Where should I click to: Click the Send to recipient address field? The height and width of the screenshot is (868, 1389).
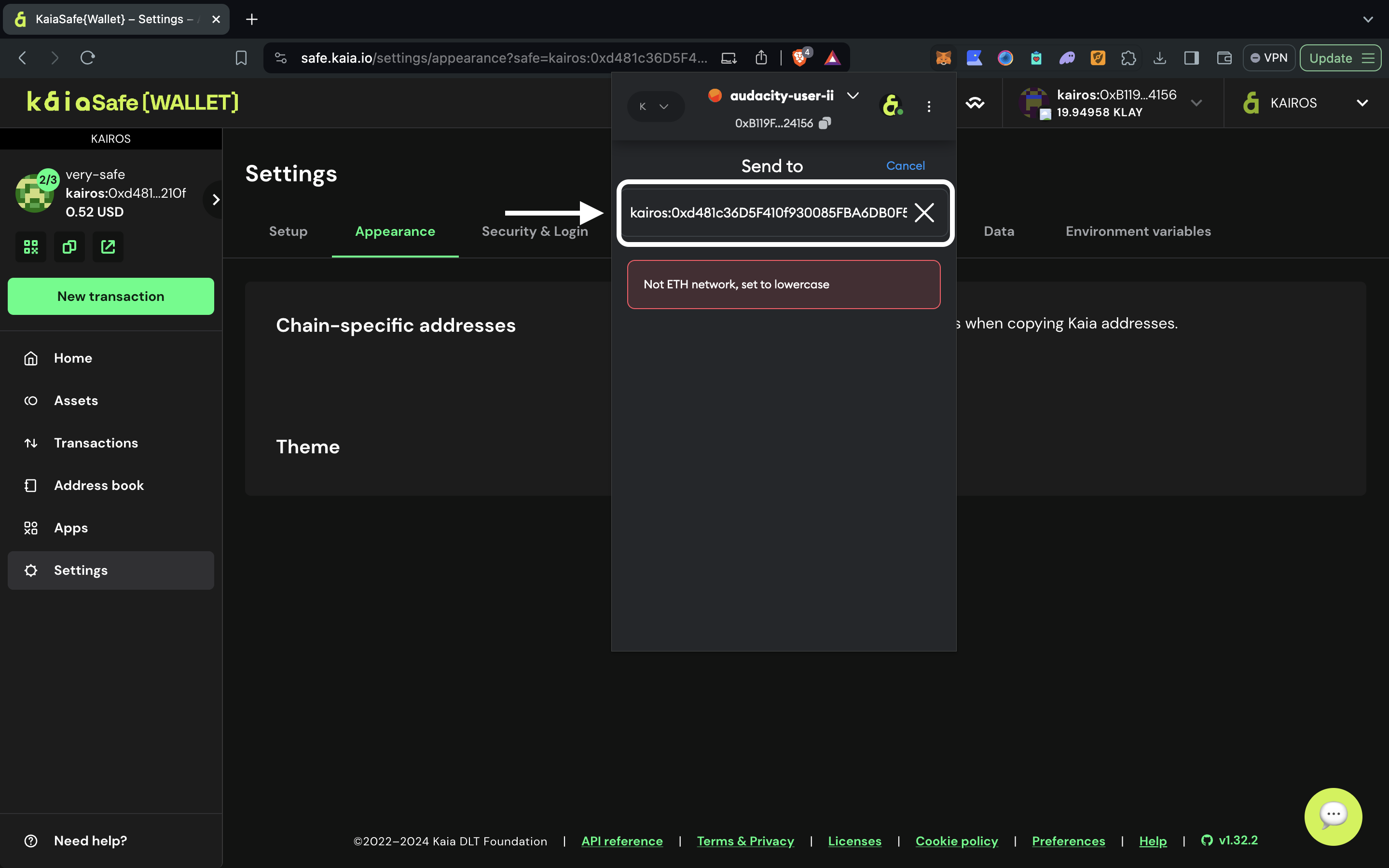click(x=767, y=213)
